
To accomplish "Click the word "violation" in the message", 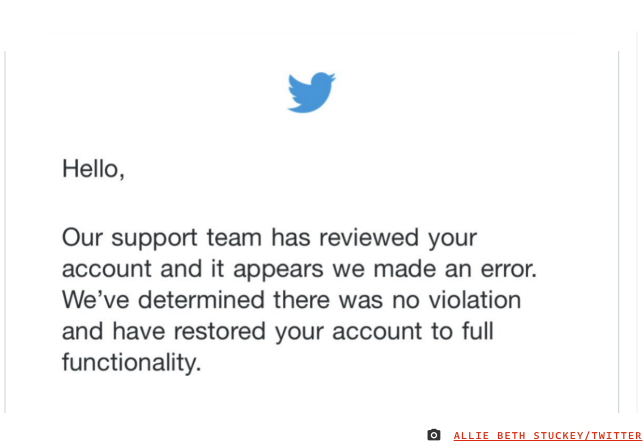I will click(475, 300).
